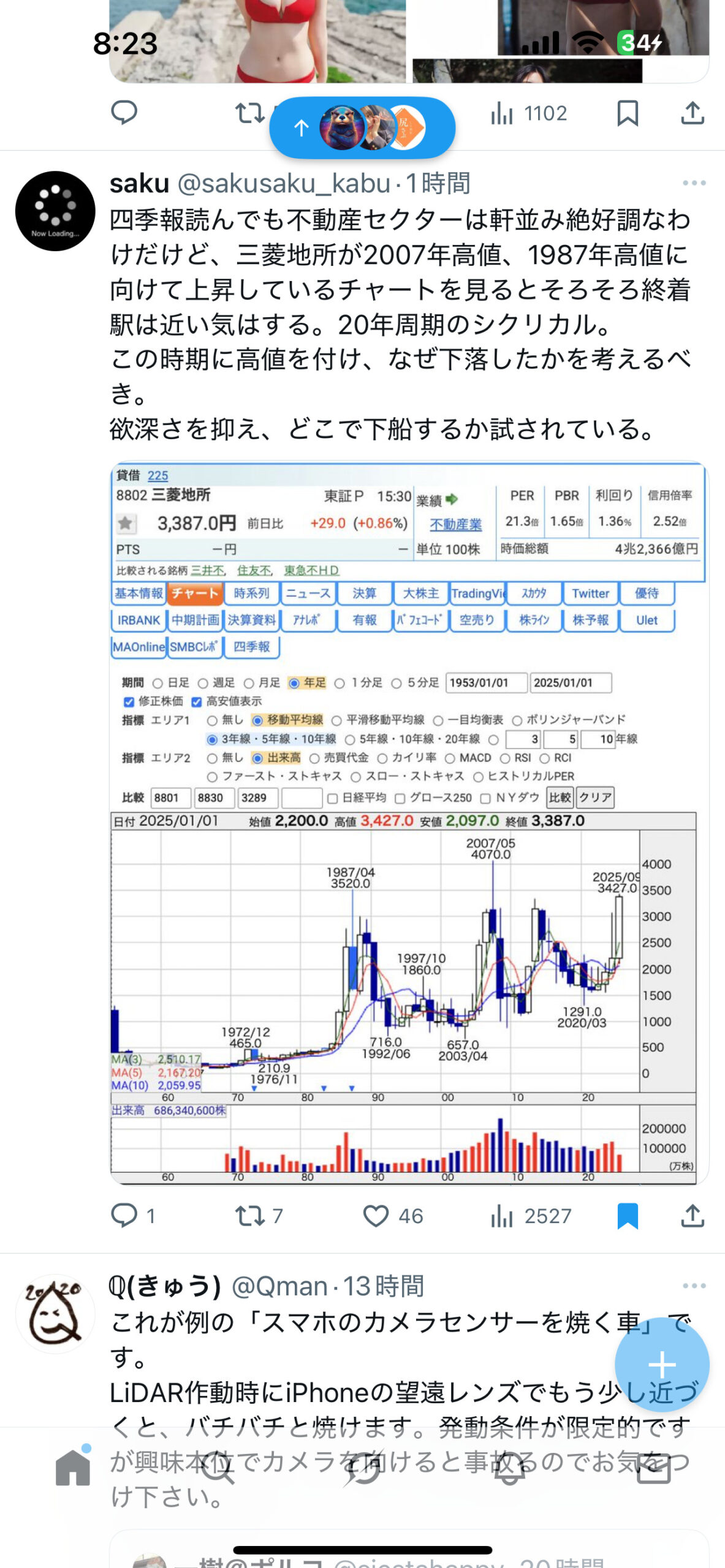The height and width of the screenshot is (1568, 725).
Task: Read saku's tweet text about 三菱地所
Action: coord(401,324)
